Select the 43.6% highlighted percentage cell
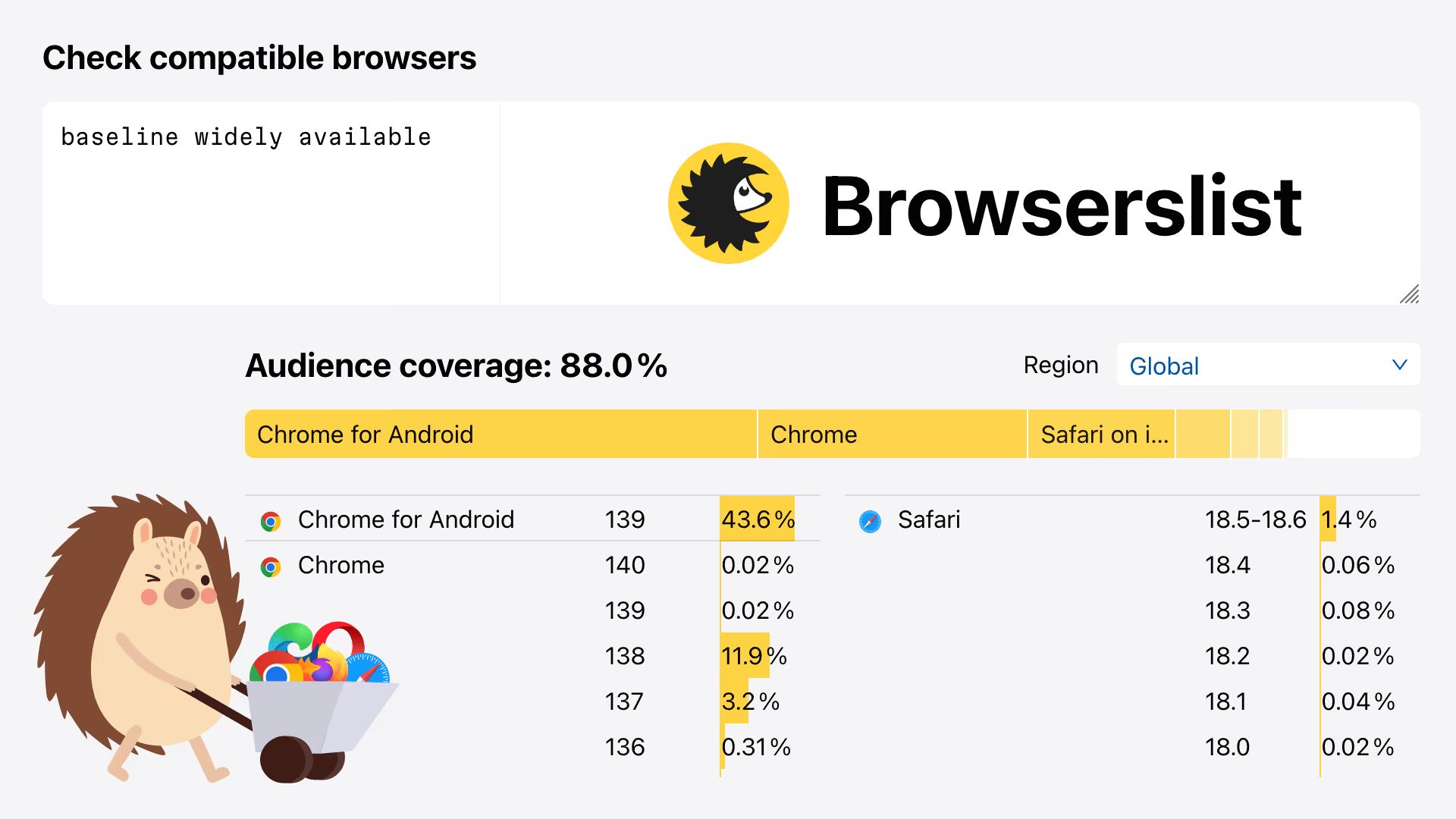Viewport: 1456px width, 819px height. tap(757, 520)
